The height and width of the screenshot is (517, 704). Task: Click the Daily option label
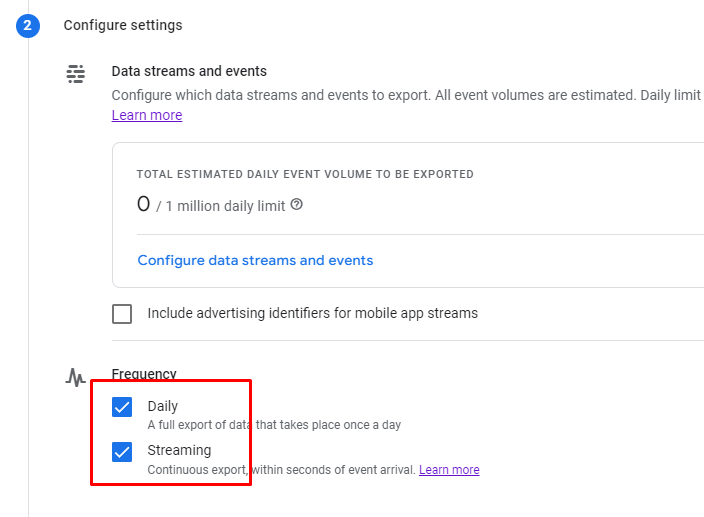pos(163,406)
